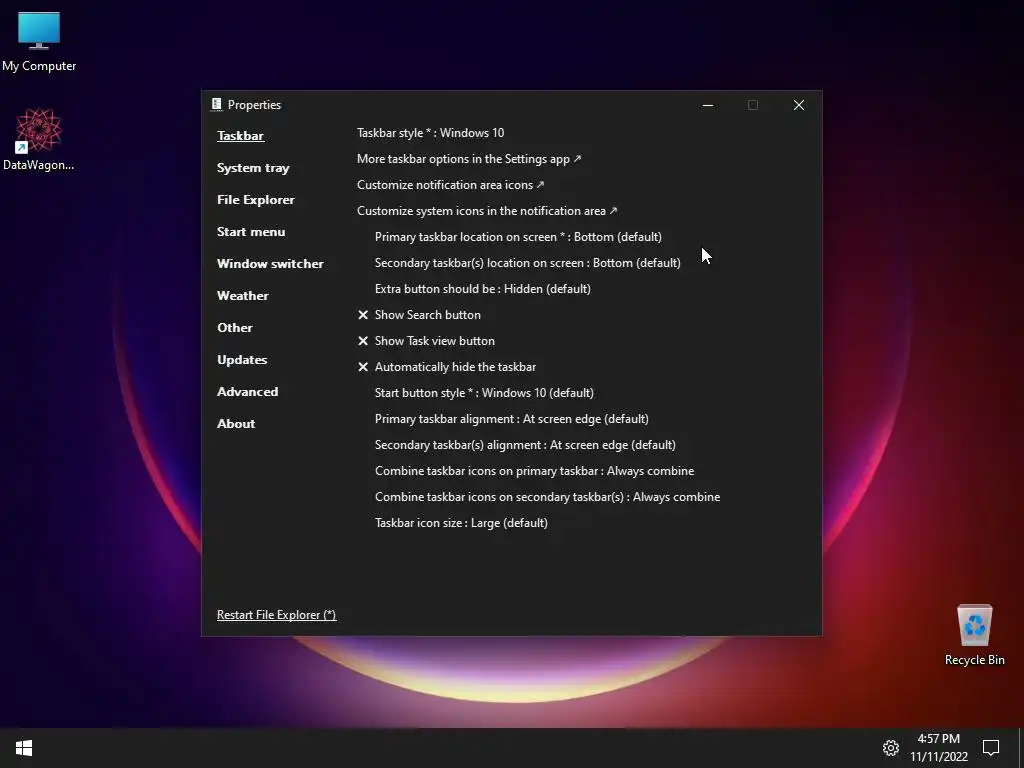Open the notification center icon
The width and height of the screenshot is (1024, 768).
click(x=991, y=748)
